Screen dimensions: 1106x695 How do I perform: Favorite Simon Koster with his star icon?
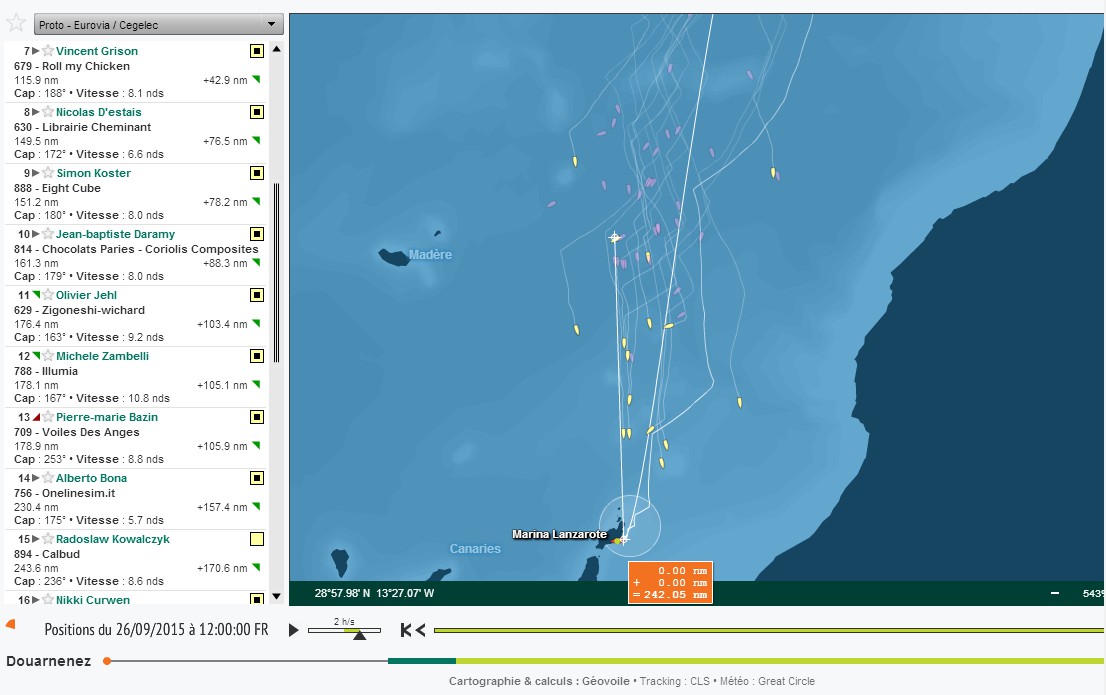48,173
